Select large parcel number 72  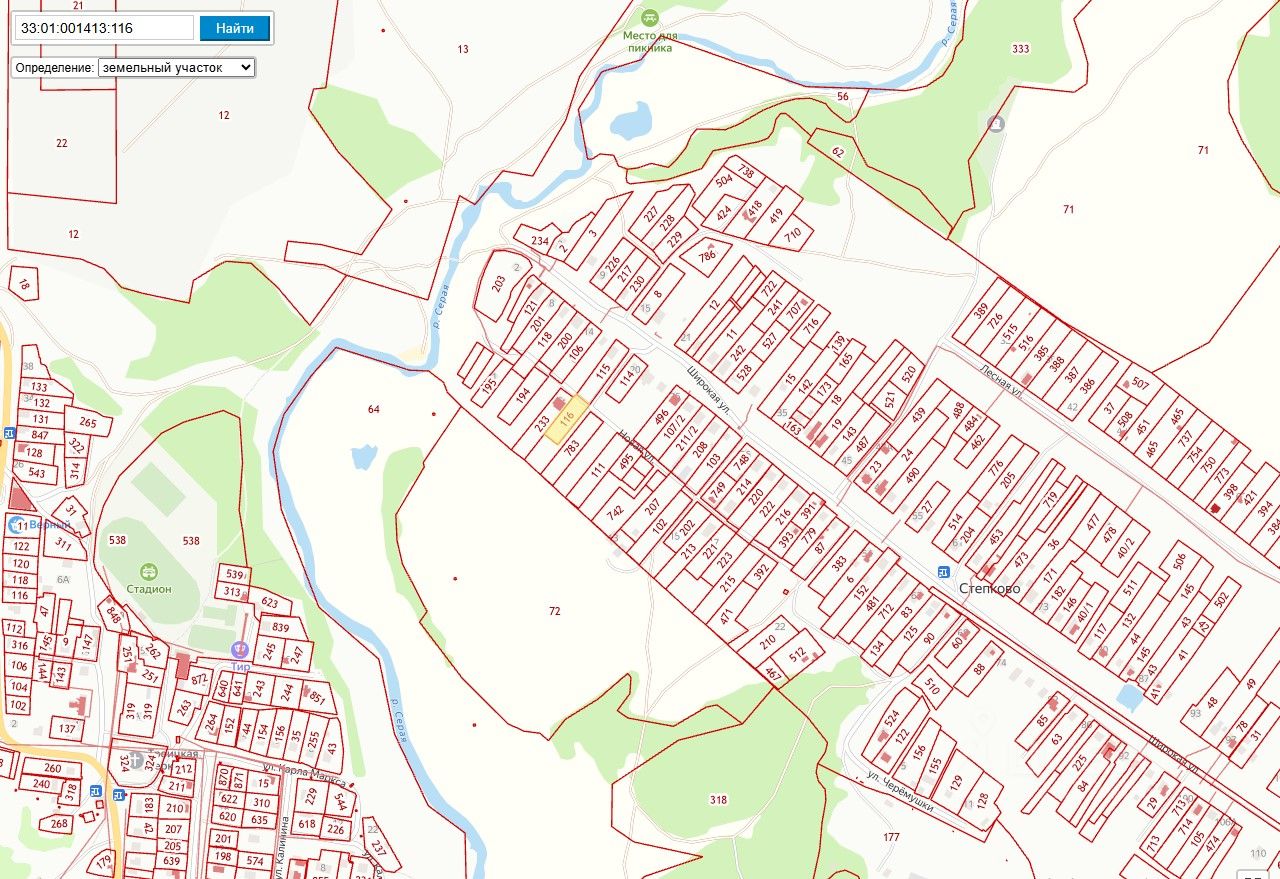[555, 610]
